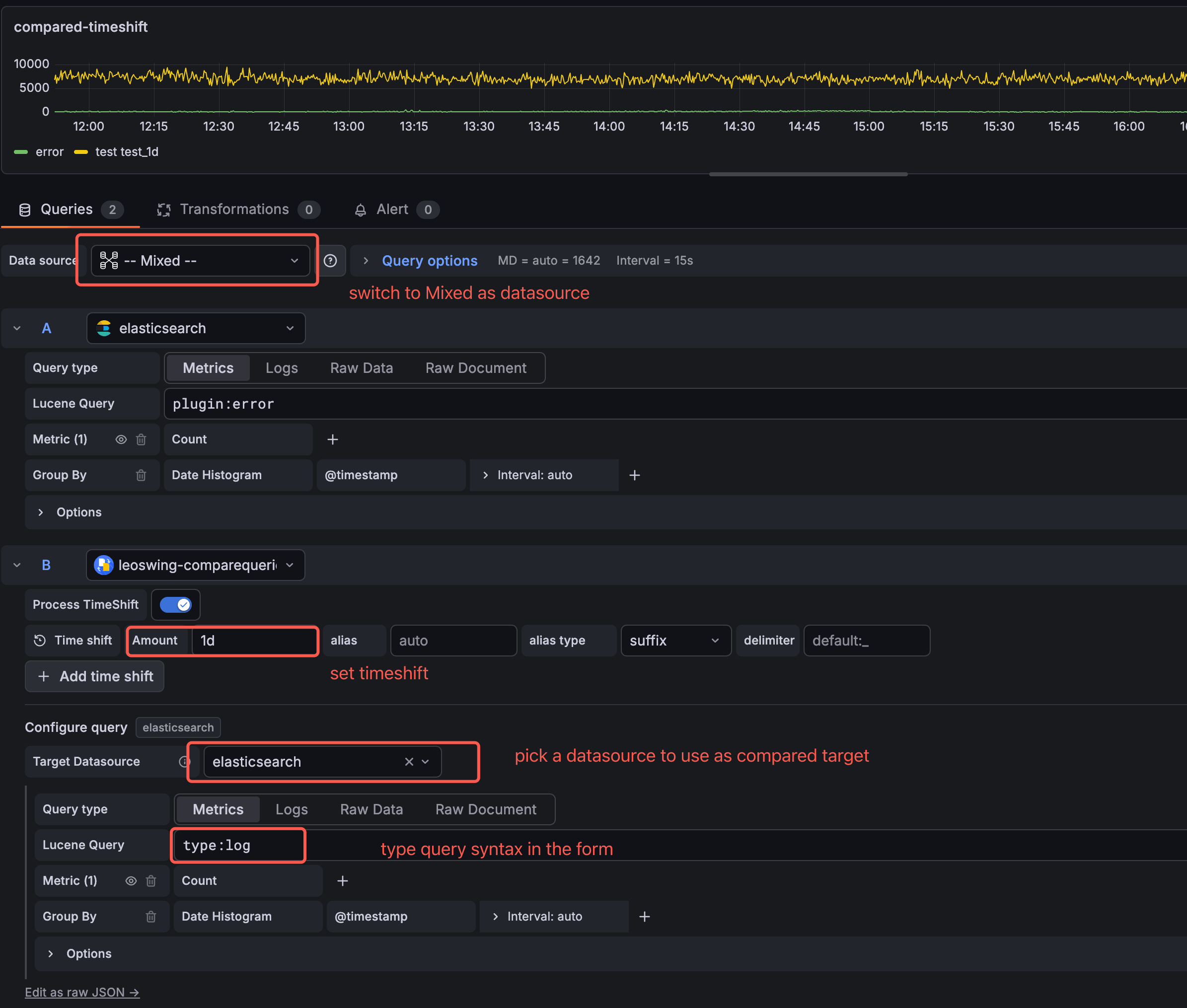Expand Interval: auto in Configure query Group By
1187x1008 pixels.
pyautogui.click(x=554, y=917)
